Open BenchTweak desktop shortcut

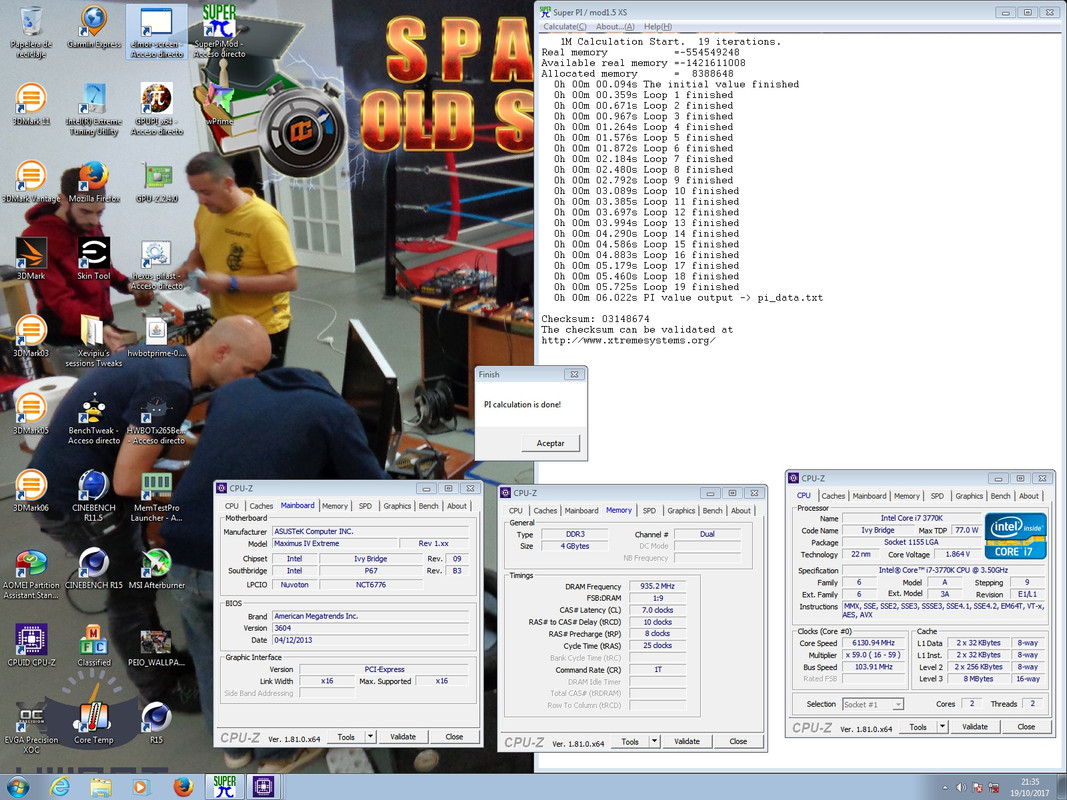click(x=94, y=418)
